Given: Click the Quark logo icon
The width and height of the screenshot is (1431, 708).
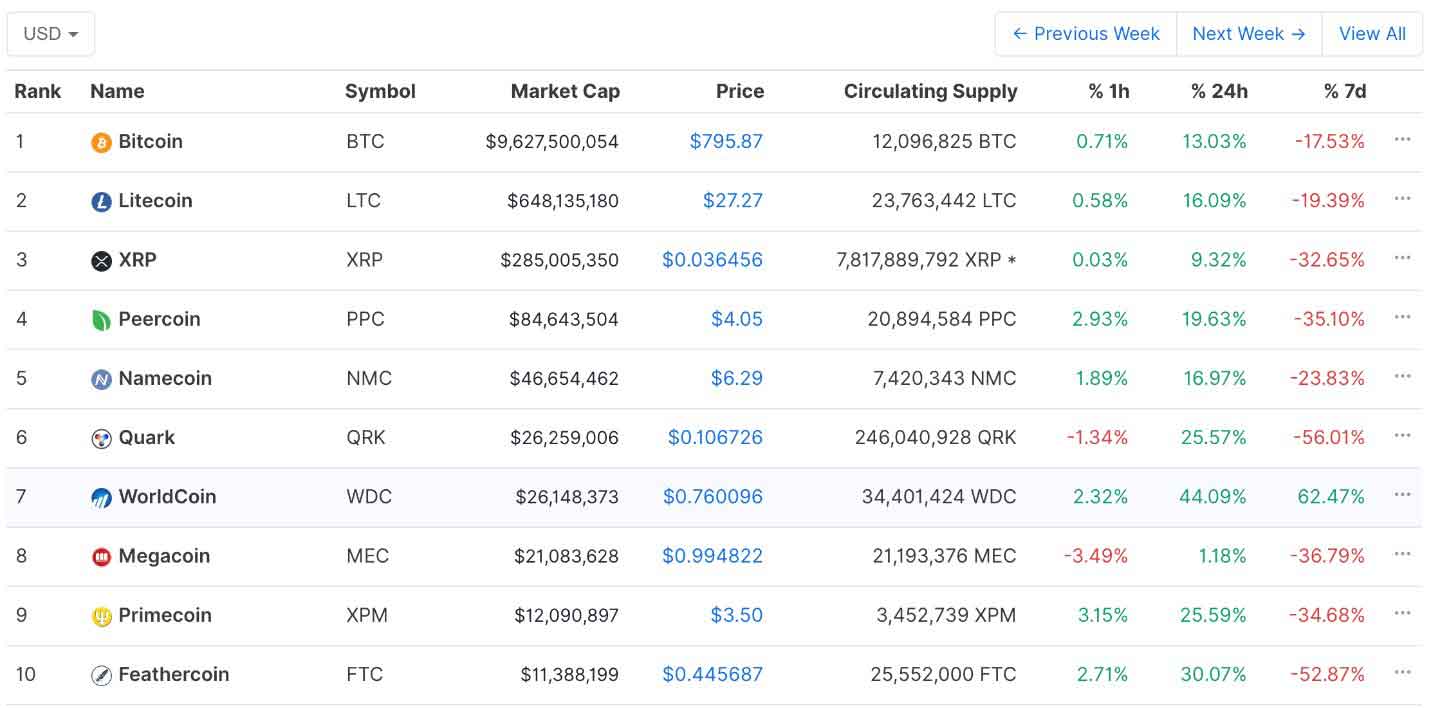Looking at the screenshot, I should 101,438.
